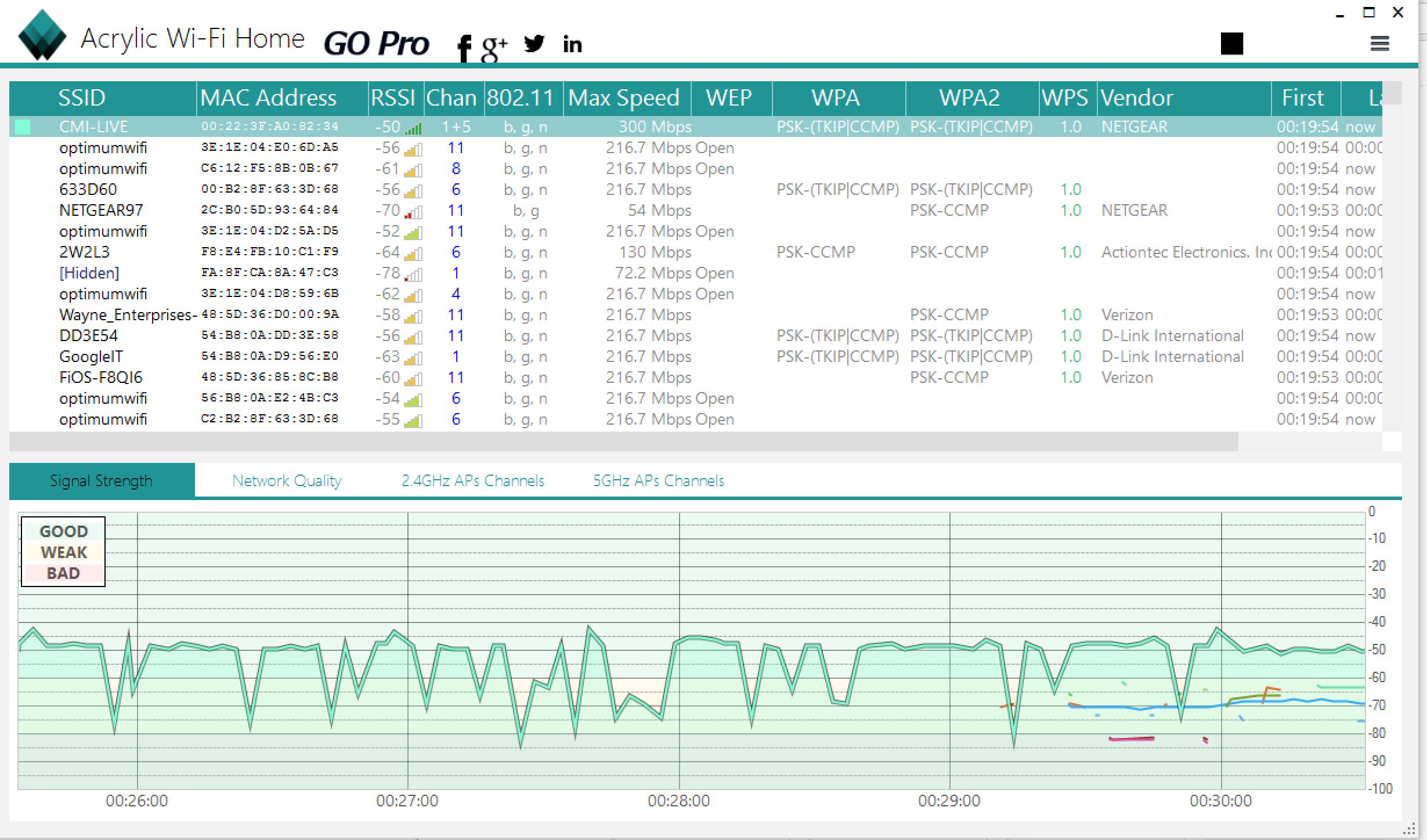Click the horizontal table scrollbar
The width and height of the screenshot is (1427, 840).
(x=623, y=442)
